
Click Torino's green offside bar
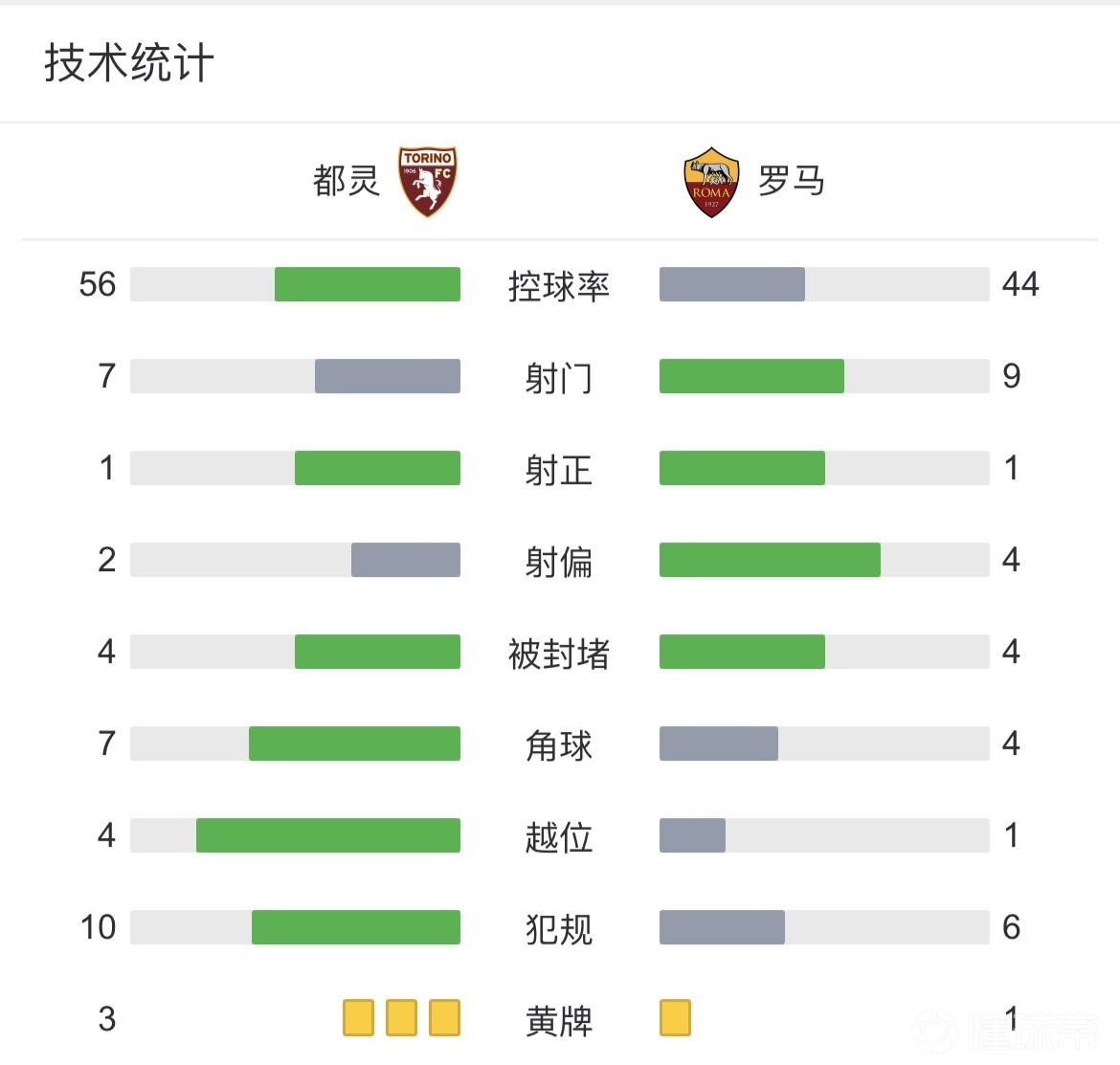[x=328, y=835]
